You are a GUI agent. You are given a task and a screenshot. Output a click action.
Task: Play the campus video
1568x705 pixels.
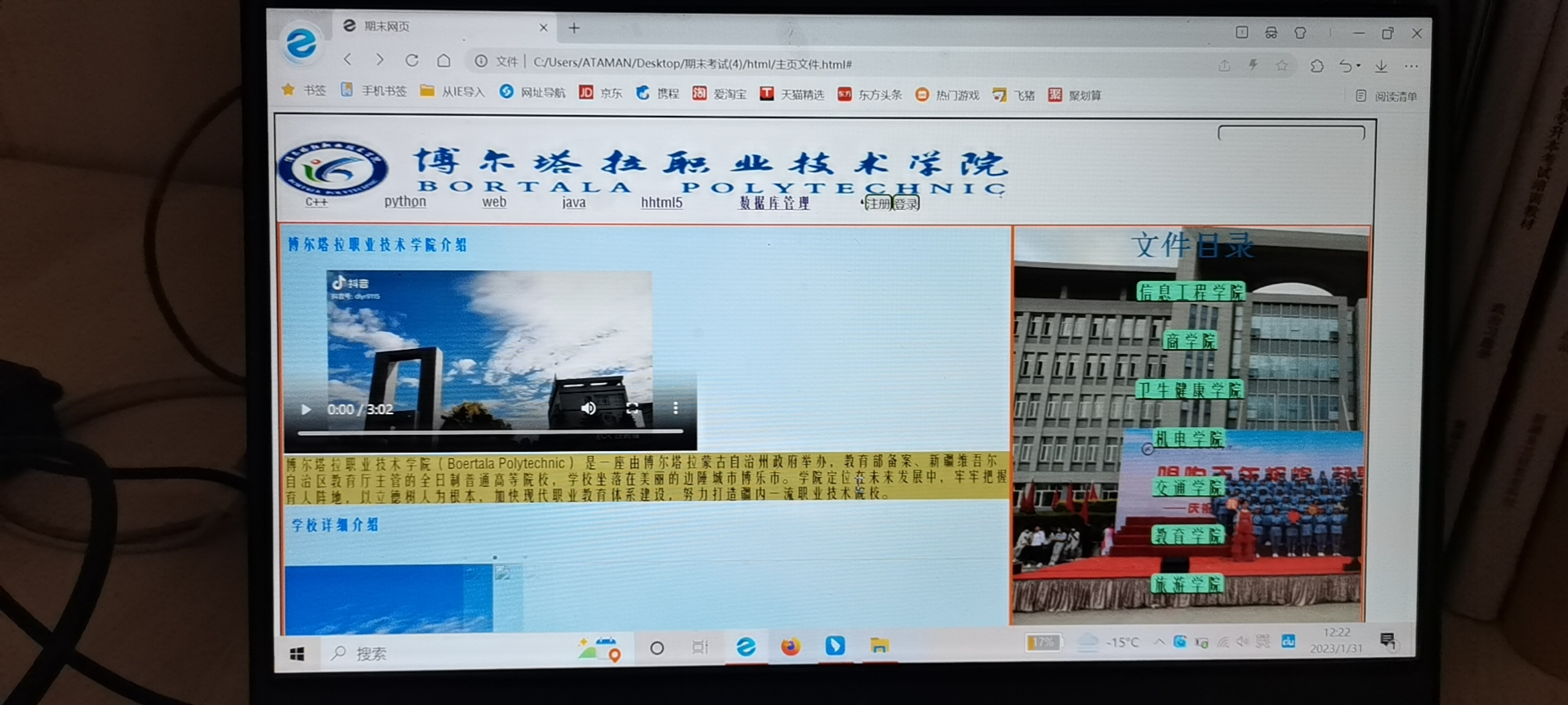click(305, 409)
